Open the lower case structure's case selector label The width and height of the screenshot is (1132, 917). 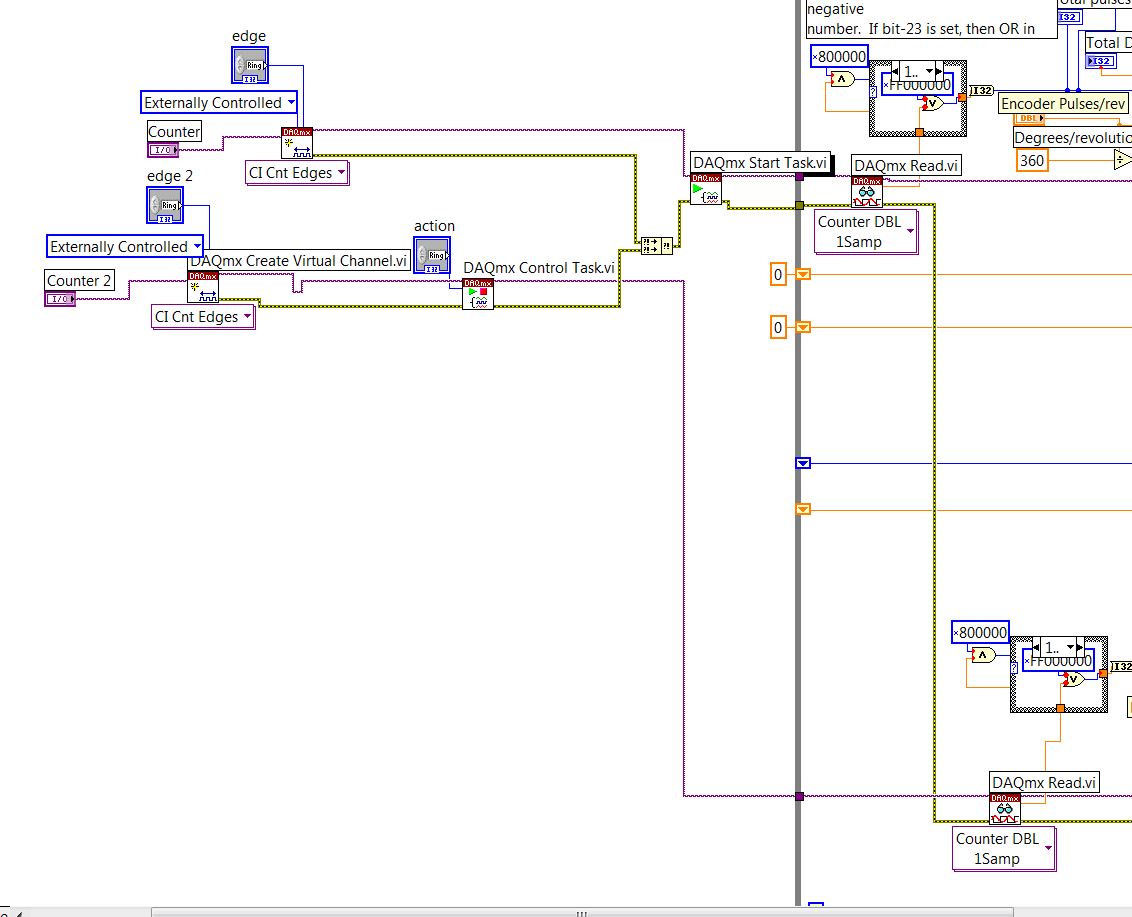[1058, 648]
